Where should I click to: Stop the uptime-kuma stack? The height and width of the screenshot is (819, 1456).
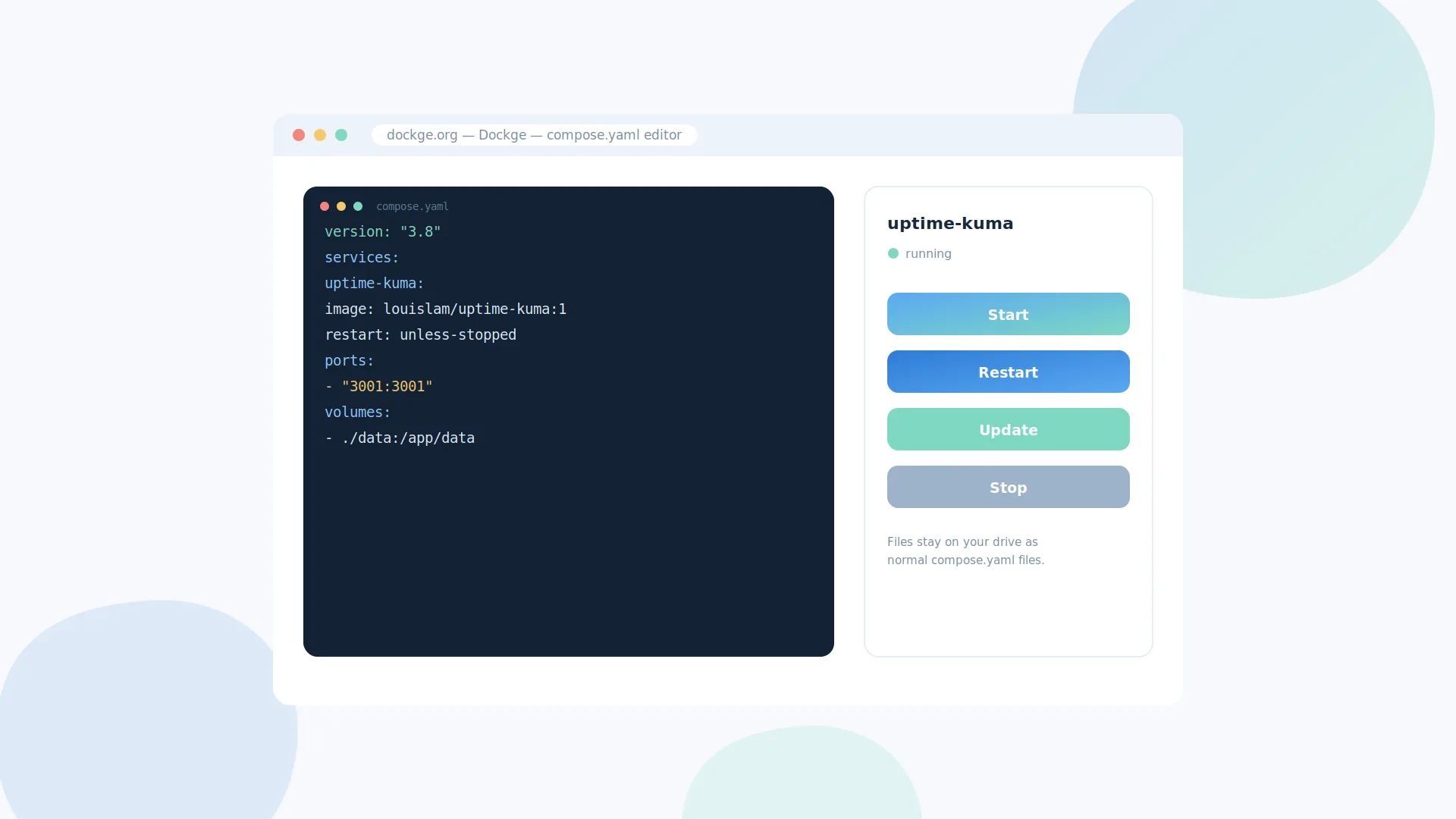click(1008, 487)
